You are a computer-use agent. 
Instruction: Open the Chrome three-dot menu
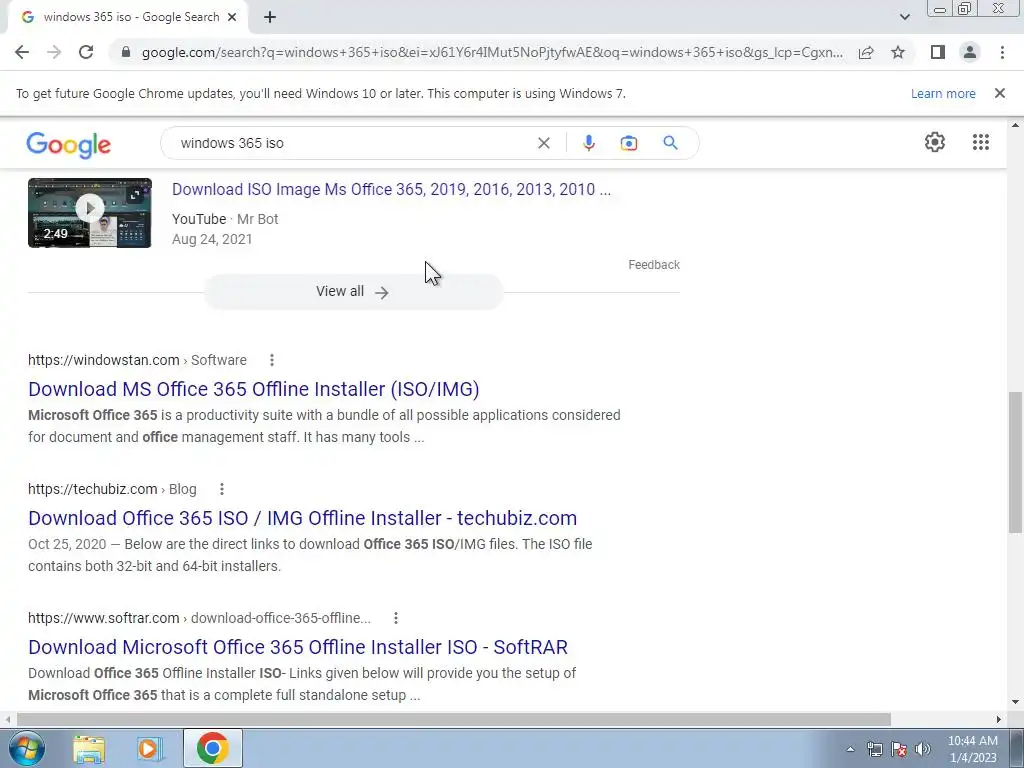coord(1002,52)
